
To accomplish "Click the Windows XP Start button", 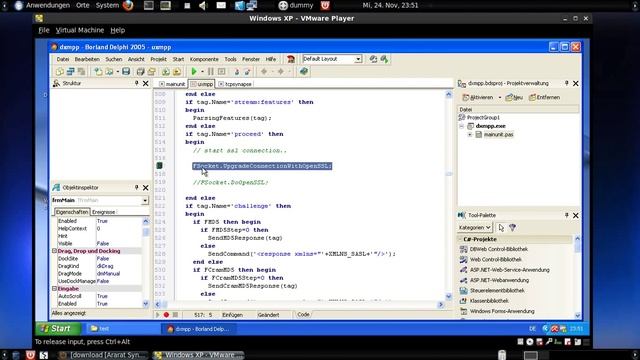I will click(58, 329).
